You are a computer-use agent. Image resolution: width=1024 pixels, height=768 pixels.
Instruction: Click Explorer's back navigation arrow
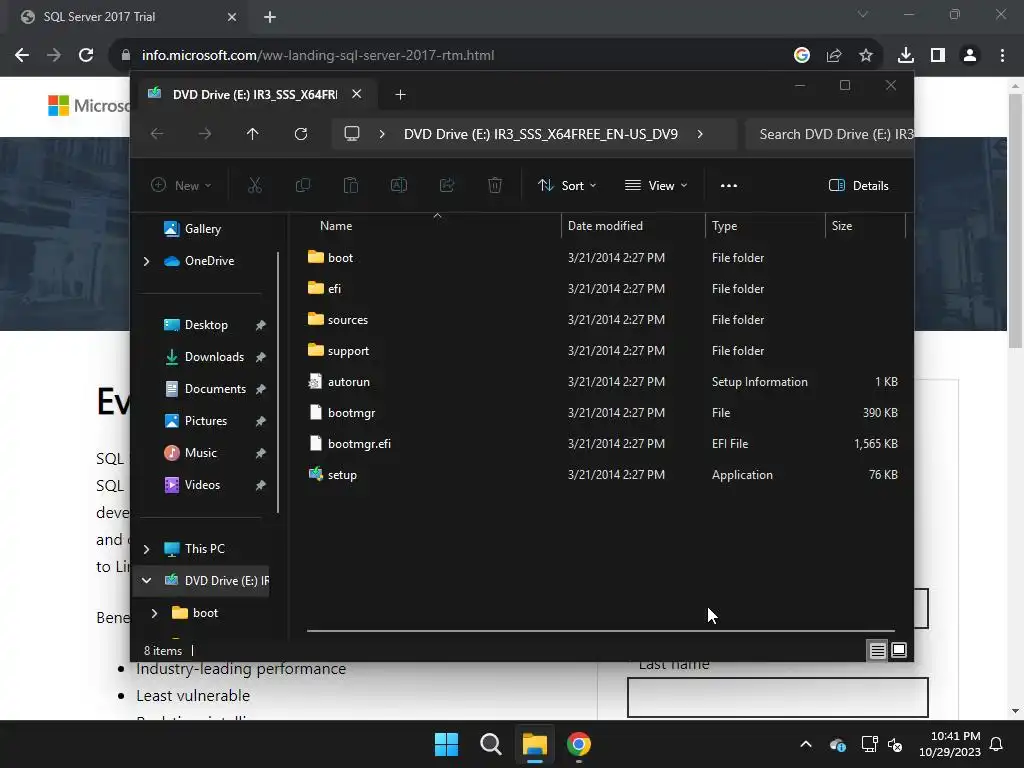pyautogui.click(x=157, y=134)
